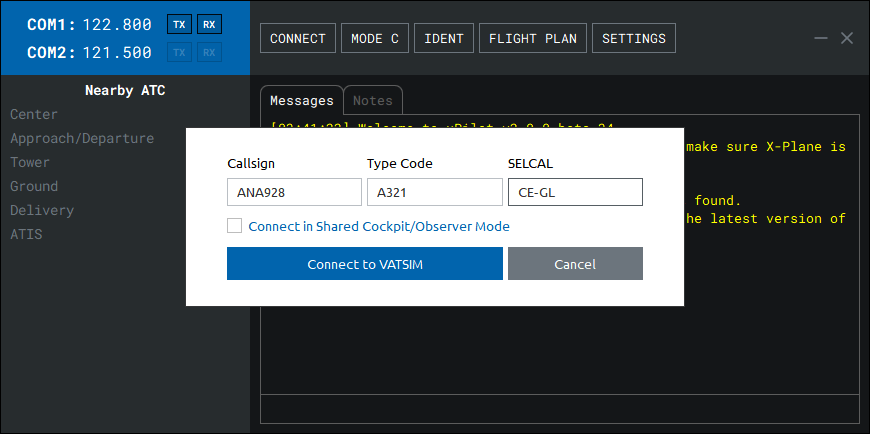Click the message command input line
The width and height of the screenshot is (870, 434).
[559, 409]
